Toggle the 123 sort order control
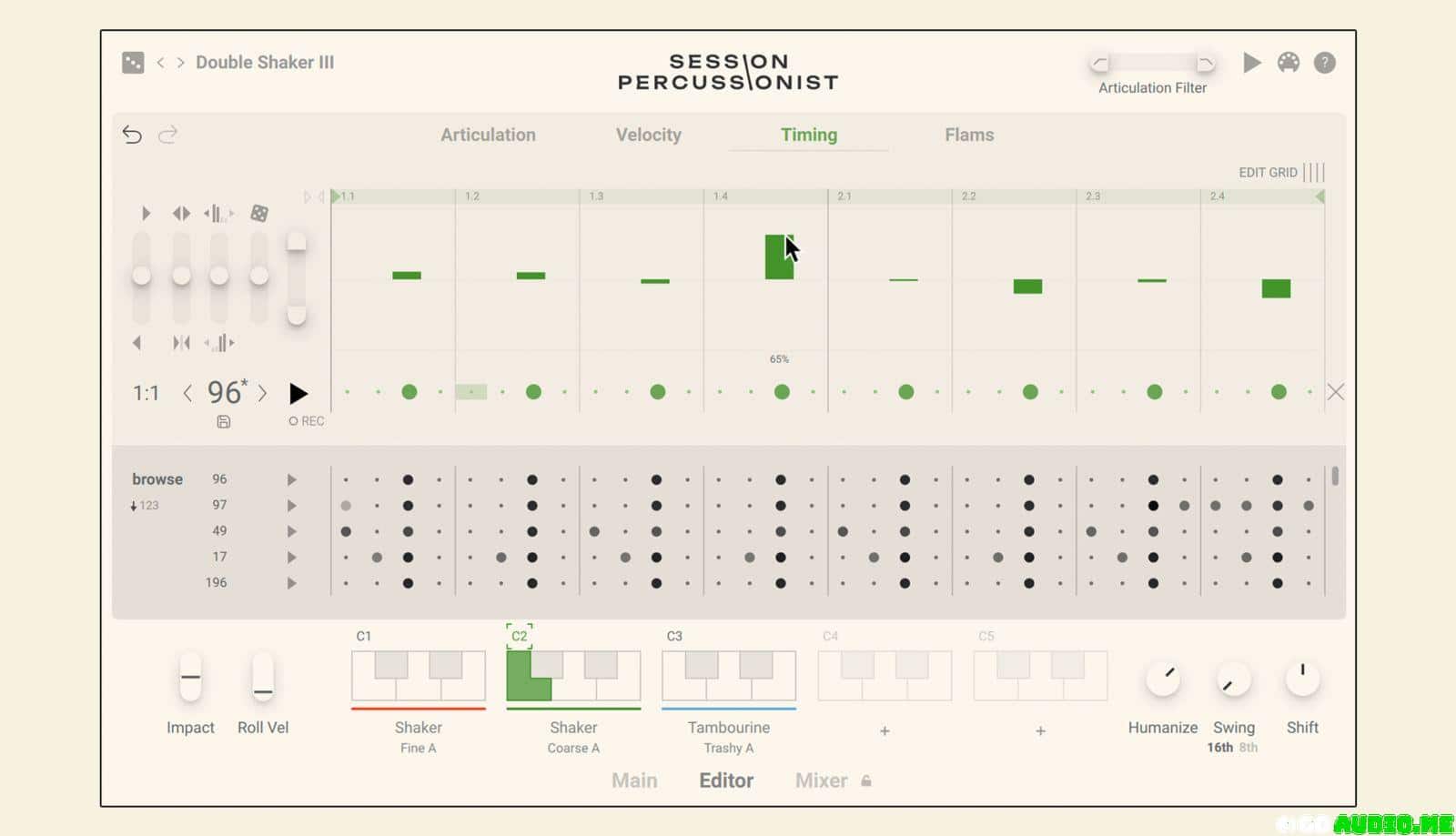This screenshot has width=1456, height=836. pos(144,506)
